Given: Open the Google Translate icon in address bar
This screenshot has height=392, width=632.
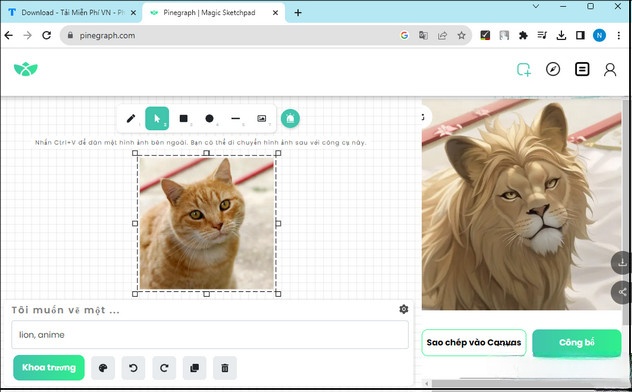Looking at the screenshot, I should 423,35.
